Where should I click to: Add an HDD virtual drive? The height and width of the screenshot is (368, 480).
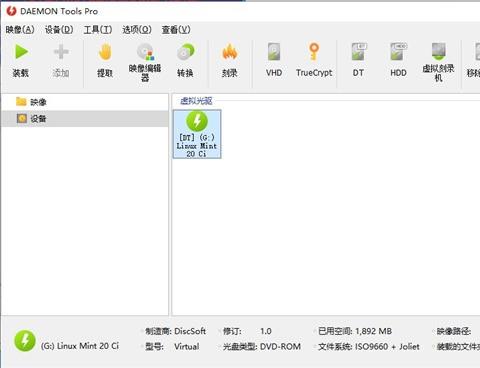coord(398,52)
